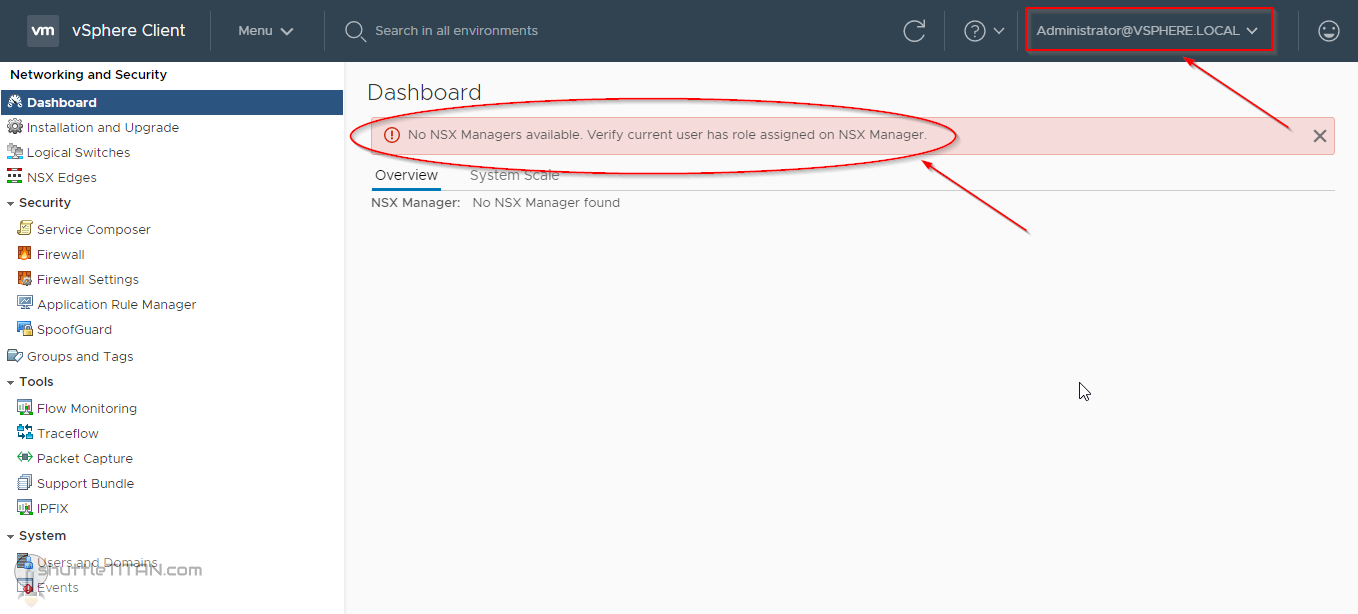Screen dimensions: 1358x614
Task: Collapse the Security section
Action: [10, 203]
